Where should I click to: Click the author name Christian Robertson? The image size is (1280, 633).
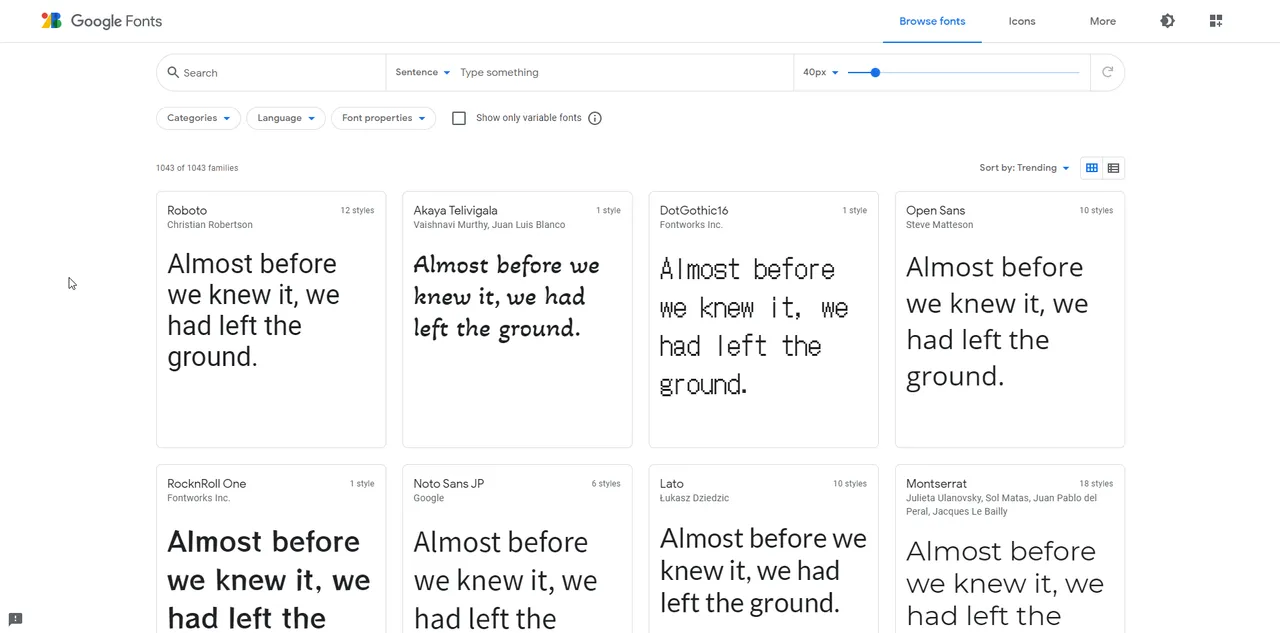click(x=210, y=225)
